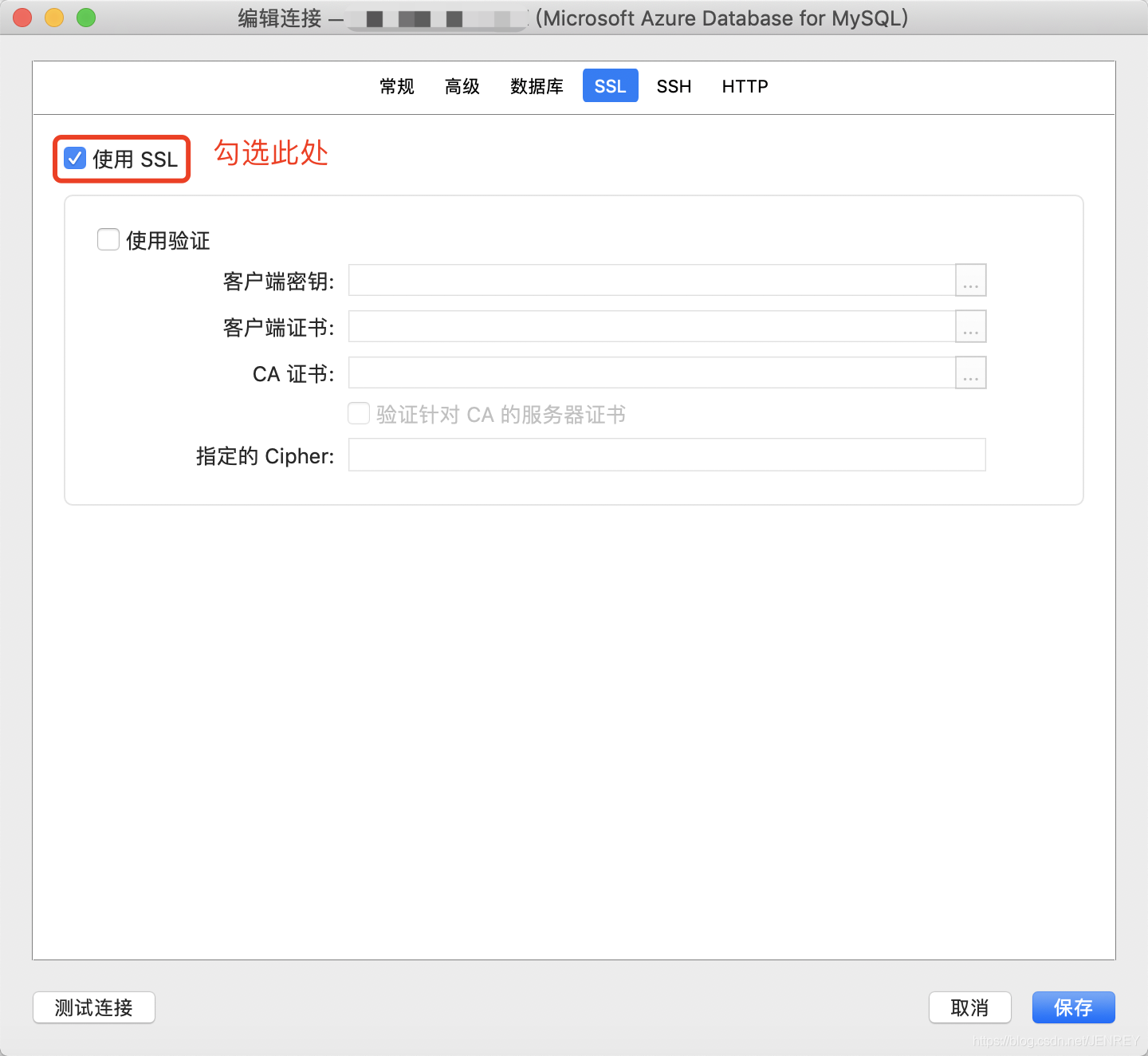Disable the 使用 SSL checkbox

coord(73,158)
